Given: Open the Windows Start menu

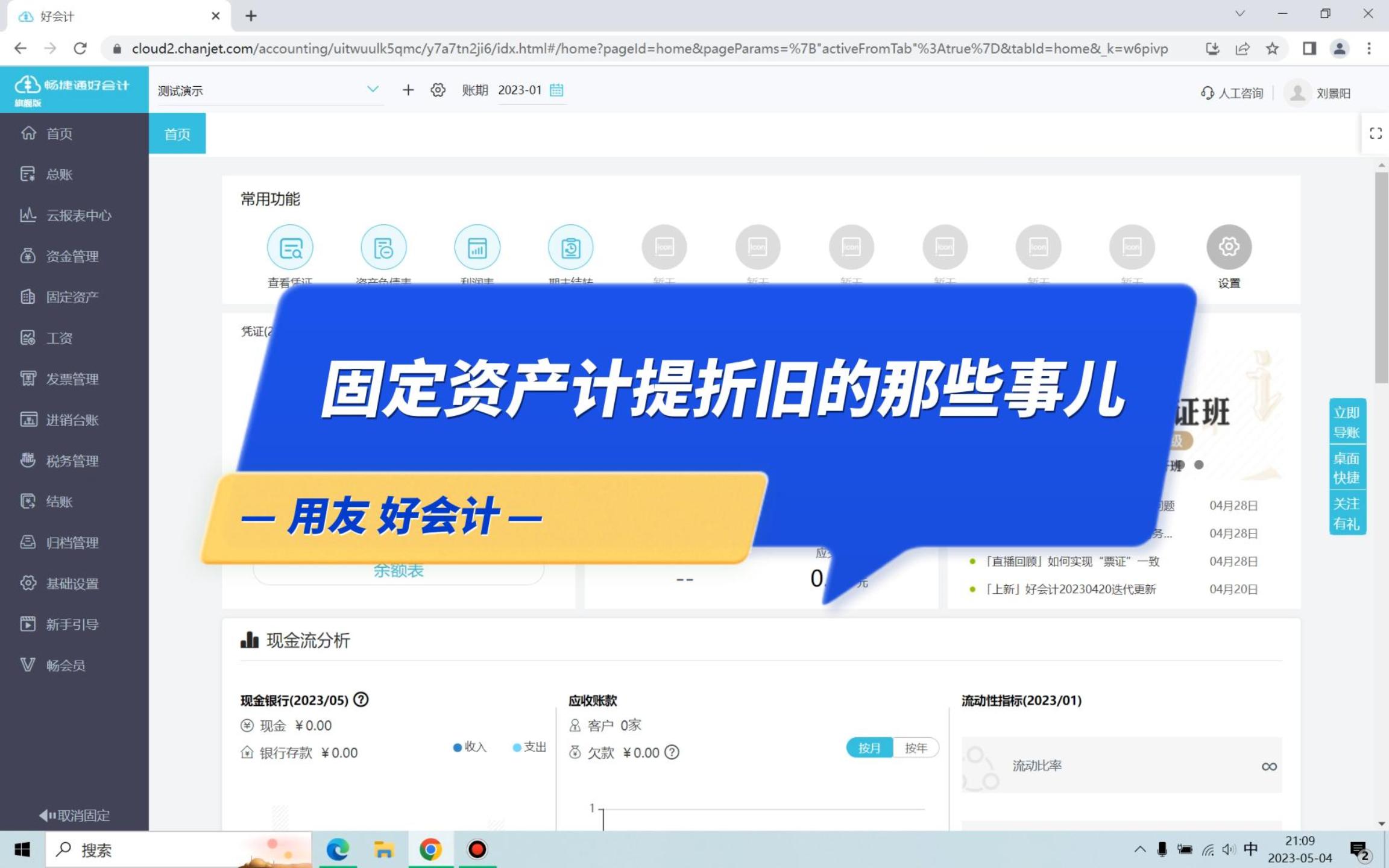Looking at the screenshot, I should pos(22,850).
